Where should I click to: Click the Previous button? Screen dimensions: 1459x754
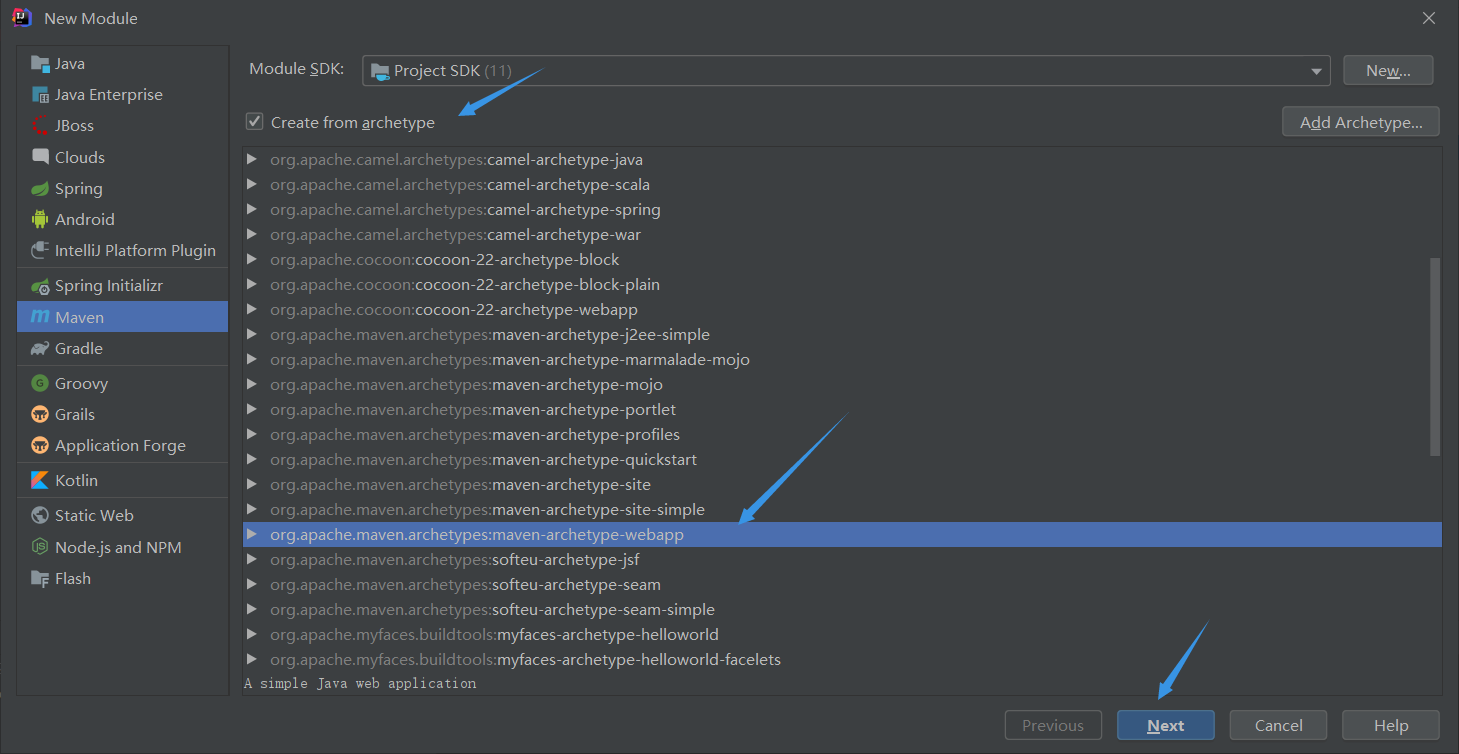[x=1053, y=726]
